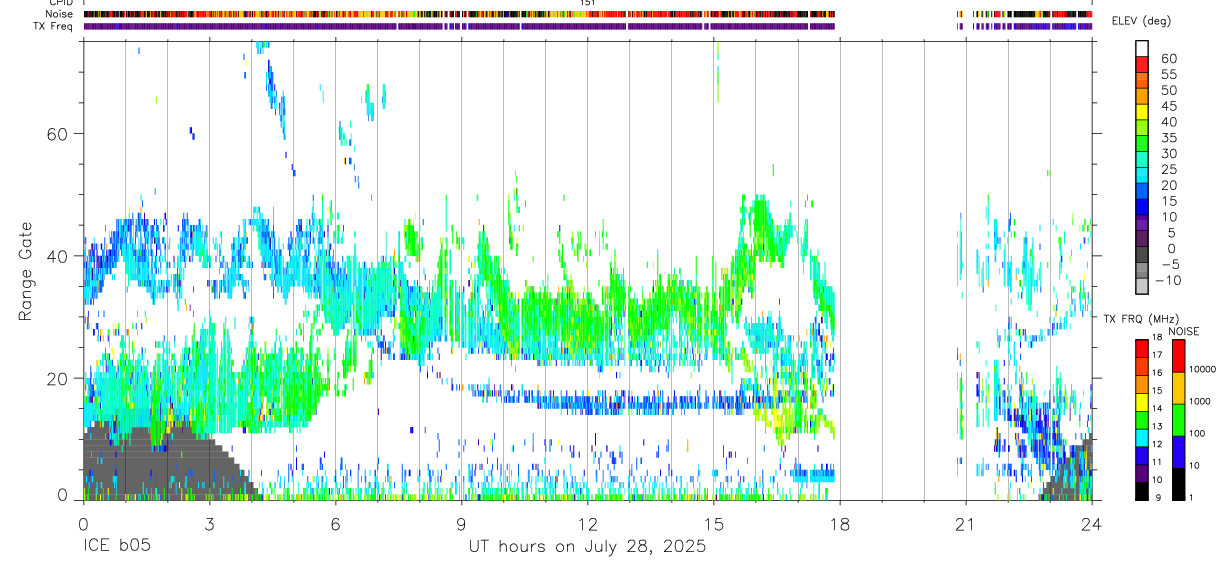Click the "UT hours on July 28, 2025" axis title
The width and height of the screenshot is (1228, 567).
tap(587, 547)
